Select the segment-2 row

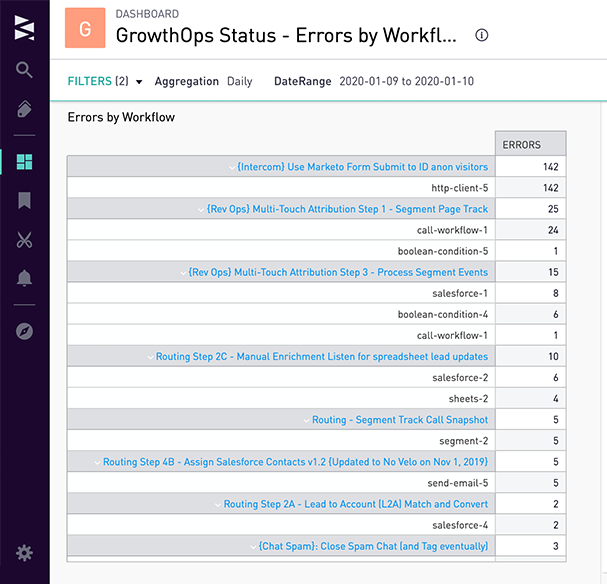point(316,440)
